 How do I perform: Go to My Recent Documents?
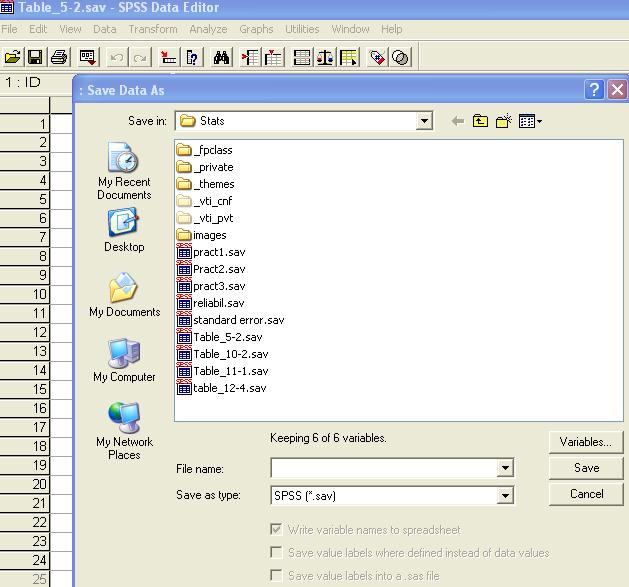pyautogui.click(x=124, y=171)
